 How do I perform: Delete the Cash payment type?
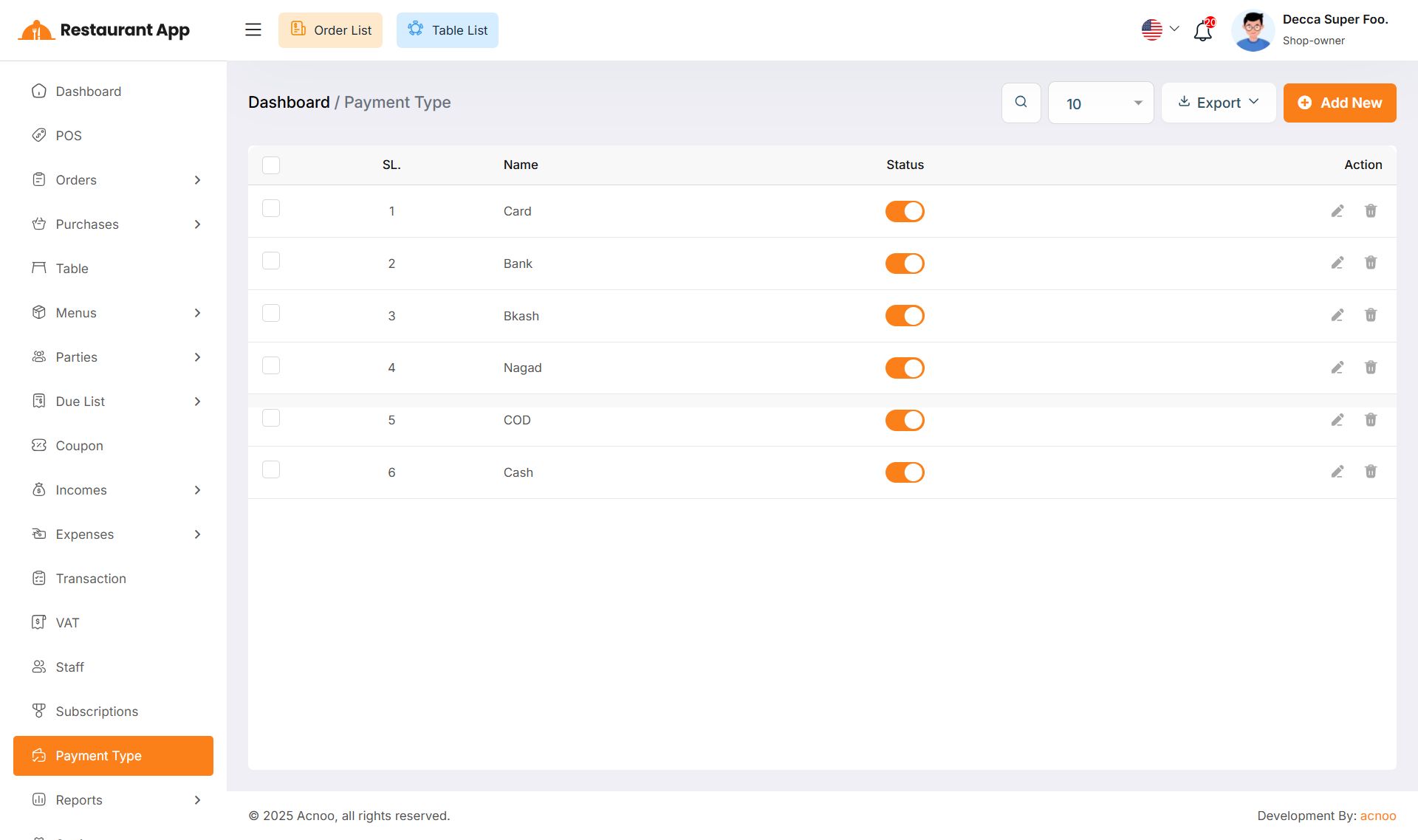[x=1370, y=472]
